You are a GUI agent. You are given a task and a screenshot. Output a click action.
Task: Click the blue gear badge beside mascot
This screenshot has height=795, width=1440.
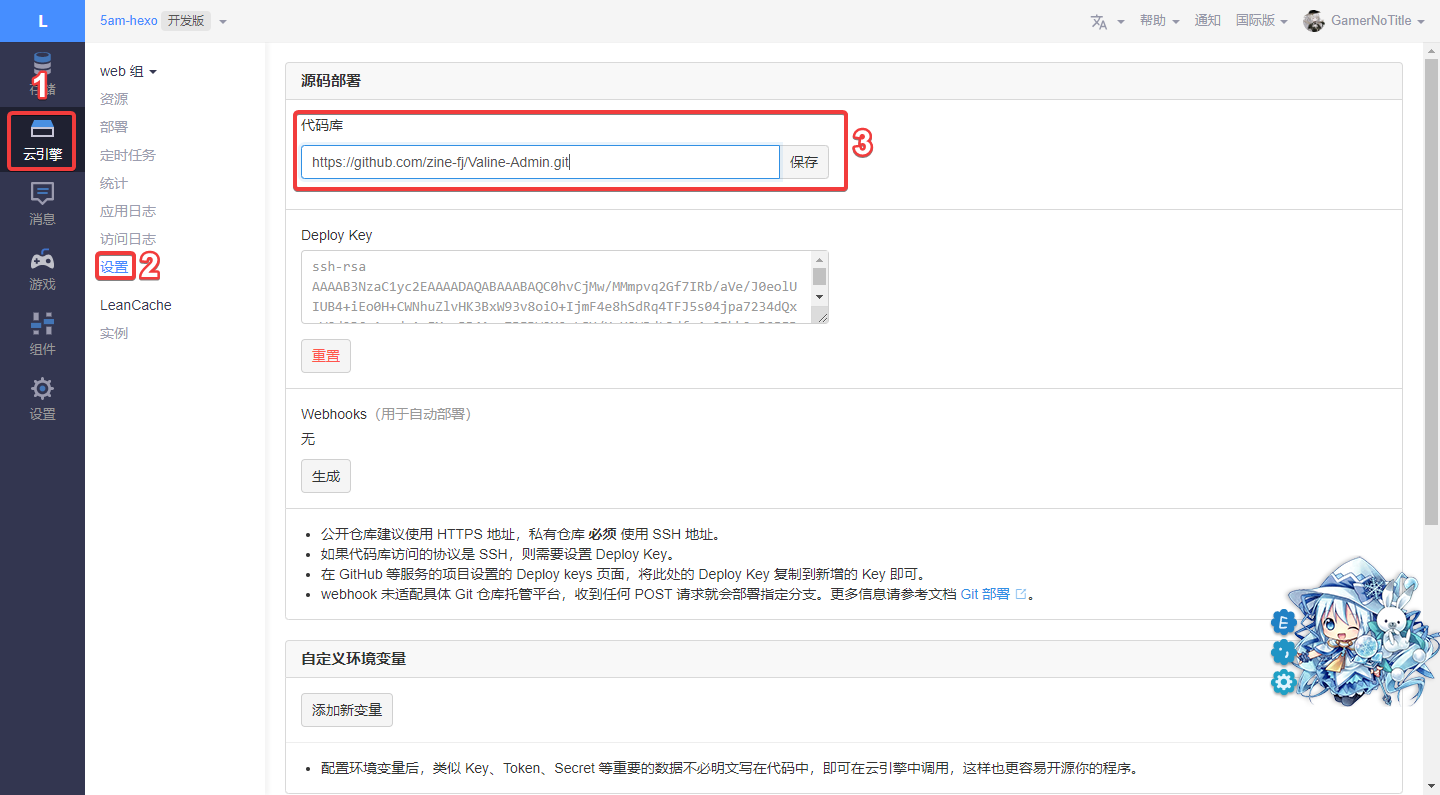point(1283,682)
